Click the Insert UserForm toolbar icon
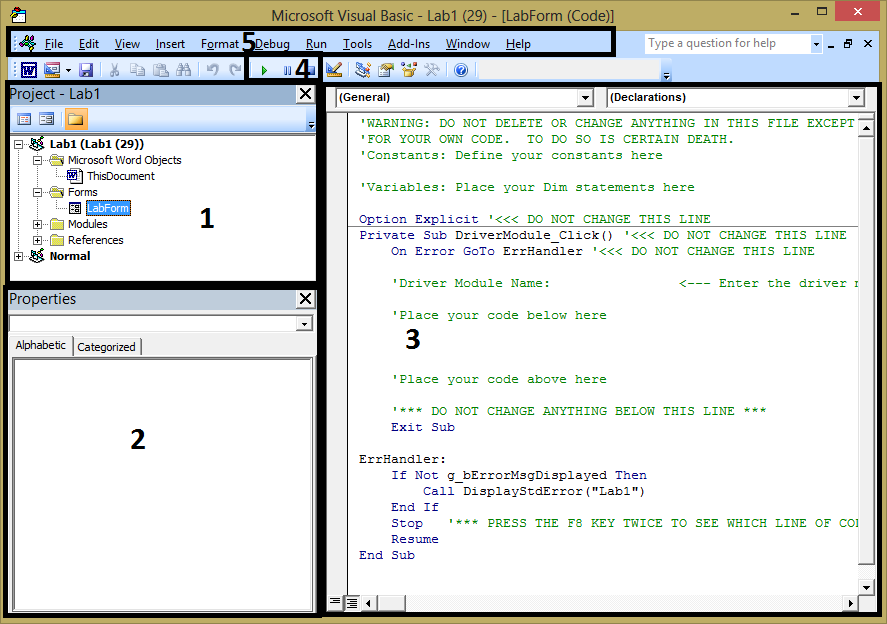 coord(52,70)
